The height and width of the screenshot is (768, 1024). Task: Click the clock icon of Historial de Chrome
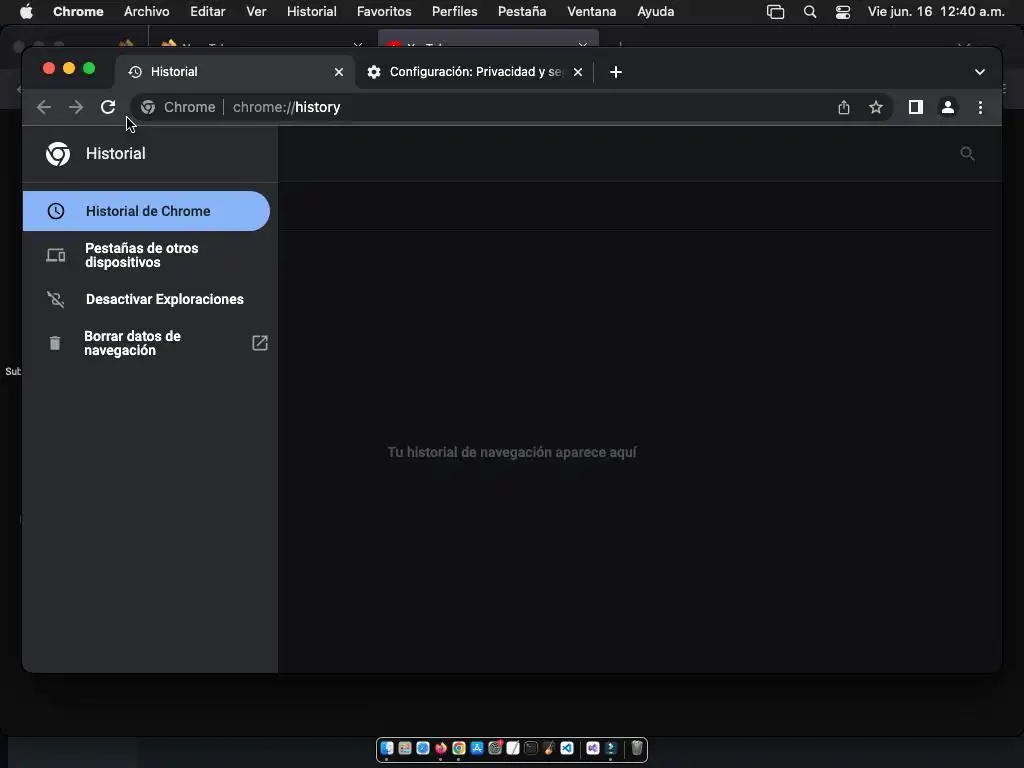[56, 211]
